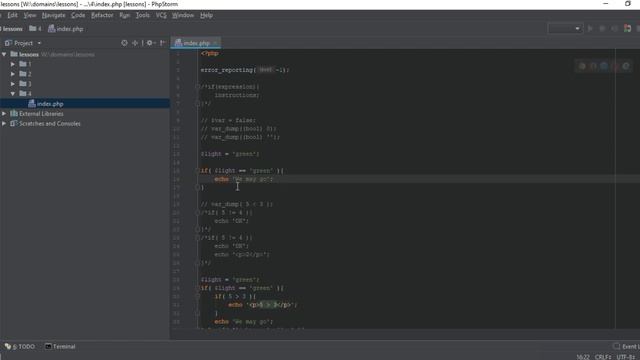Click the Collapse All icon in Project panel
Image resolution: width=640 pixels, height=360 pixels.
[135, 43]
